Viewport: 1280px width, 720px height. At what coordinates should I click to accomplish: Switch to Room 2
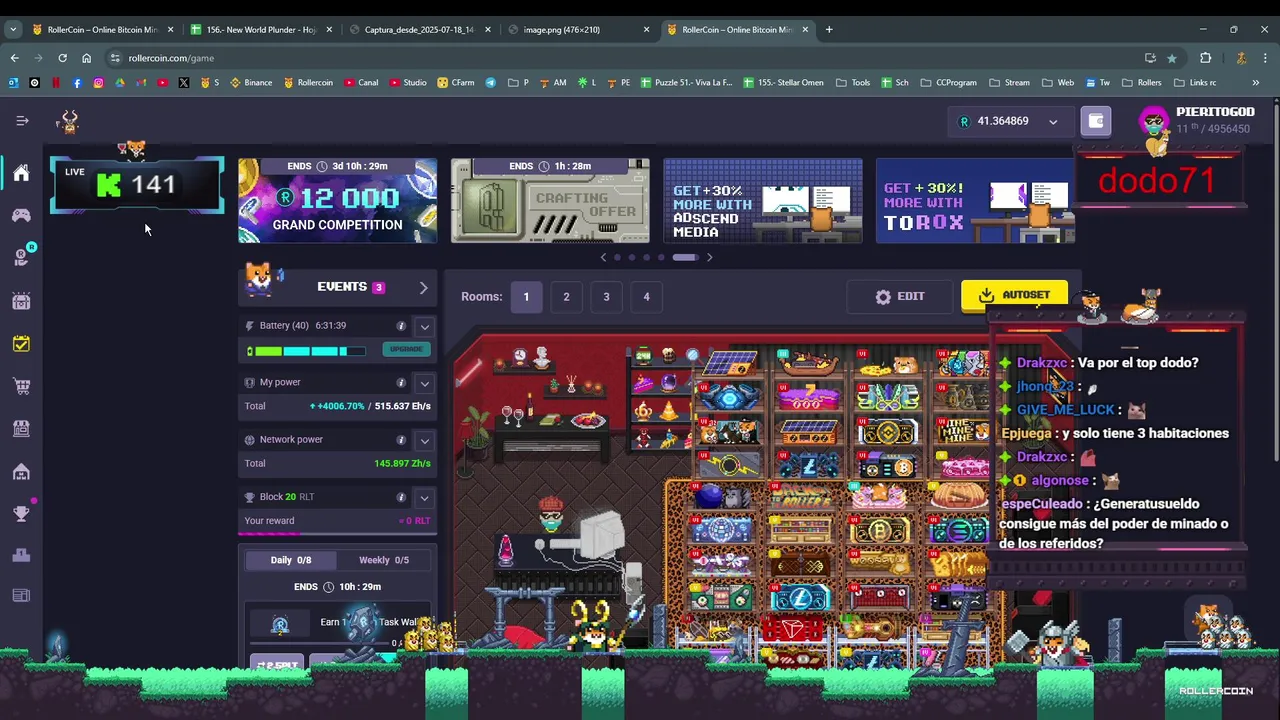pos(566,297)
